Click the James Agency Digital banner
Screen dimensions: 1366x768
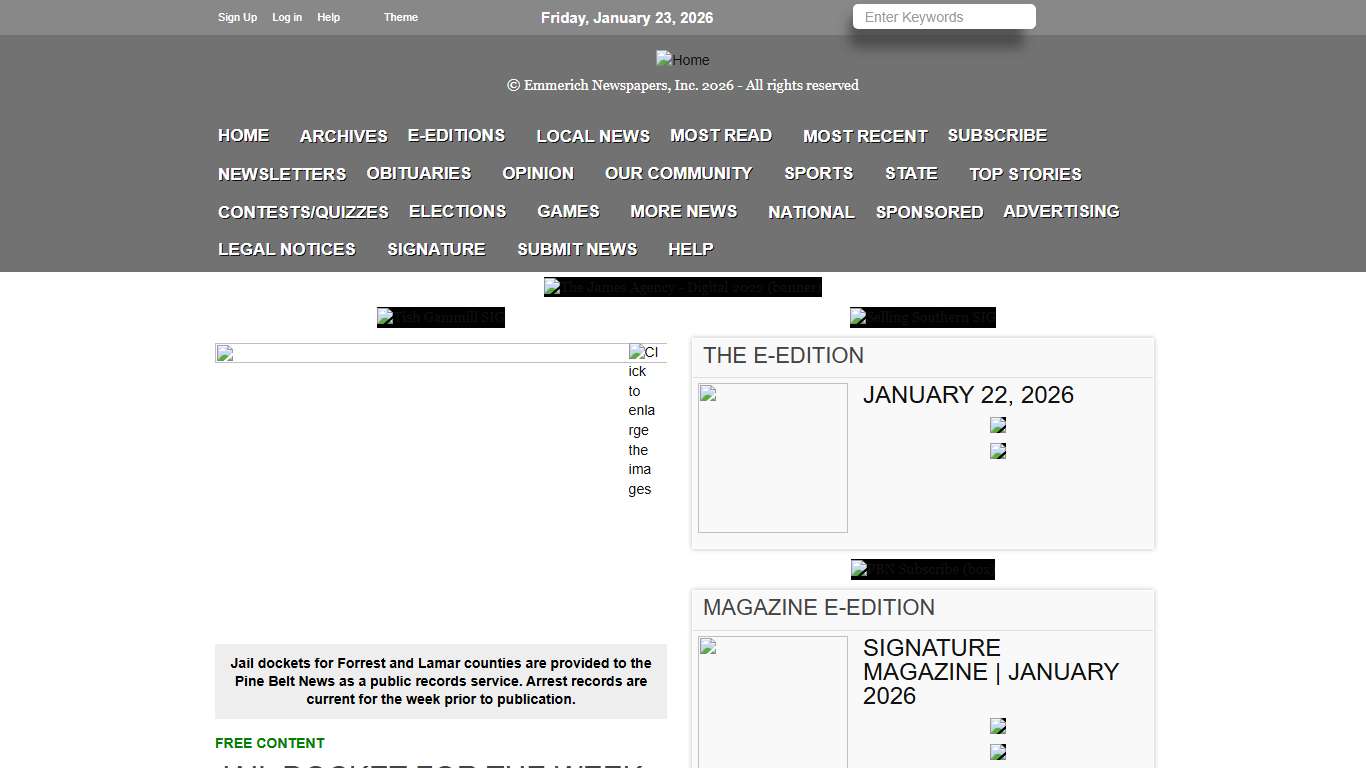[x=682, y=287]
